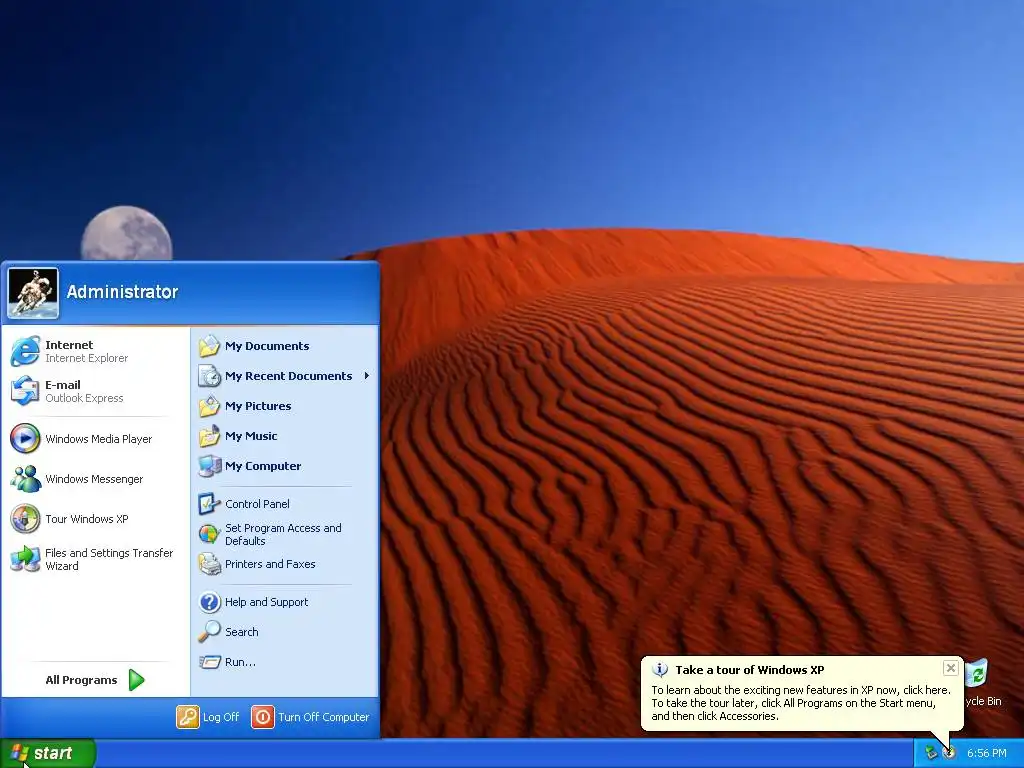The image size is (1024, 768).
Task: Click the Outlook Express envelope icon
Action: point(25,391)
